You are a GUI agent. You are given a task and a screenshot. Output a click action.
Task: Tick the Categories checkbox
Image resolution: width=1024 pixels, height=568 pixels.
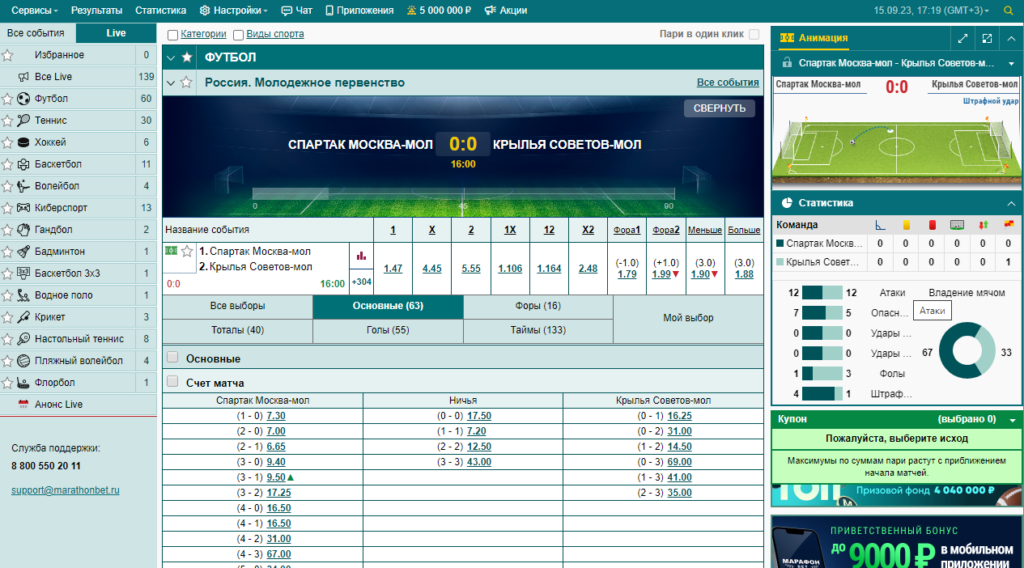(172, 35)
